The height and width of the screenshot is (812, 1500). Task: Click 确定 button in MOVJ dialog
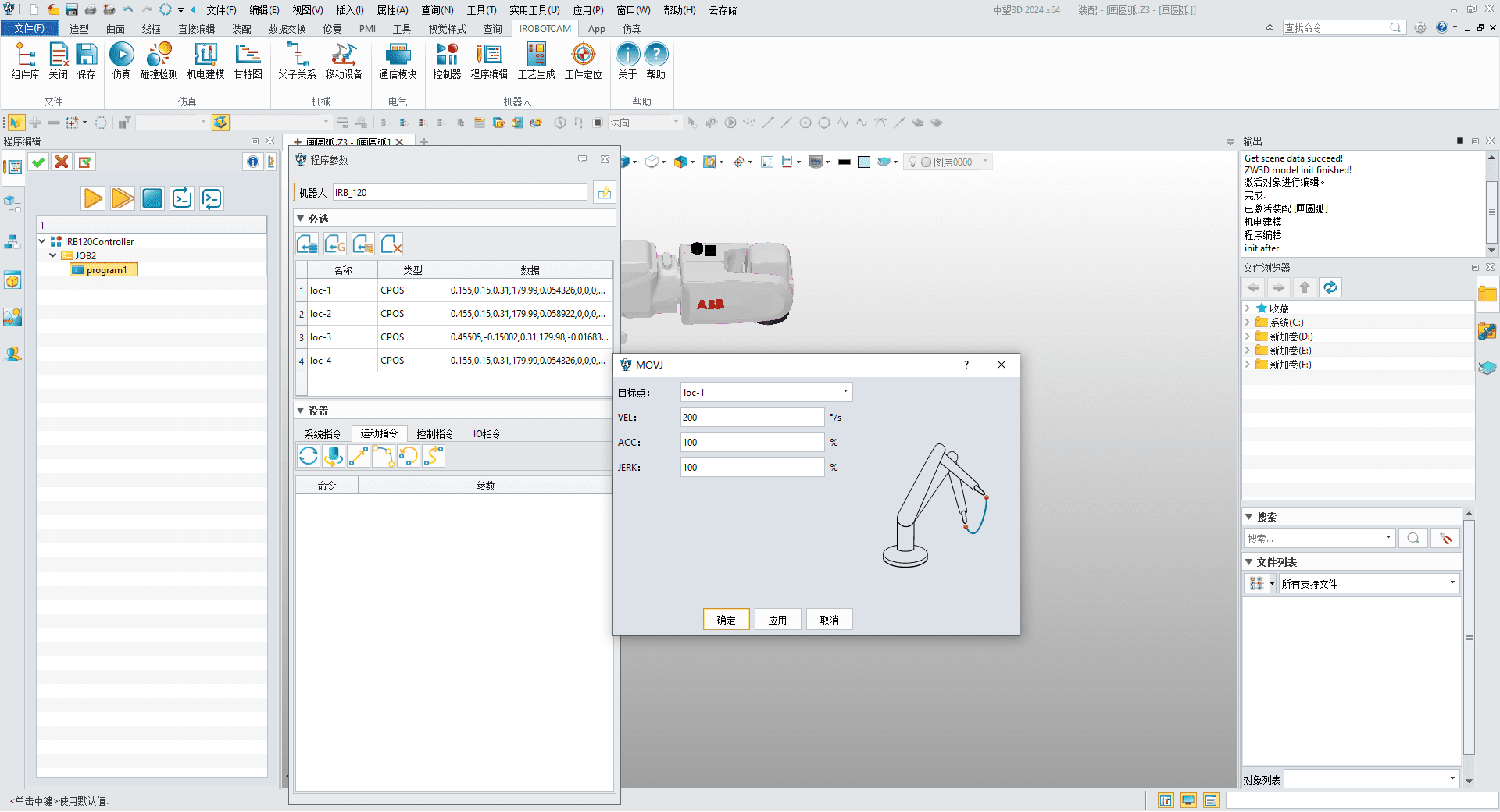(726, 620)
